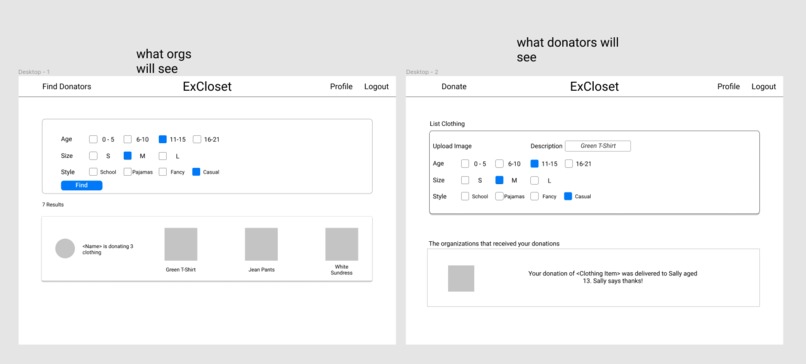Check Pajamas style in List Clothing form
The height and width of the screenshot is (364, 806).
point(499,196)
